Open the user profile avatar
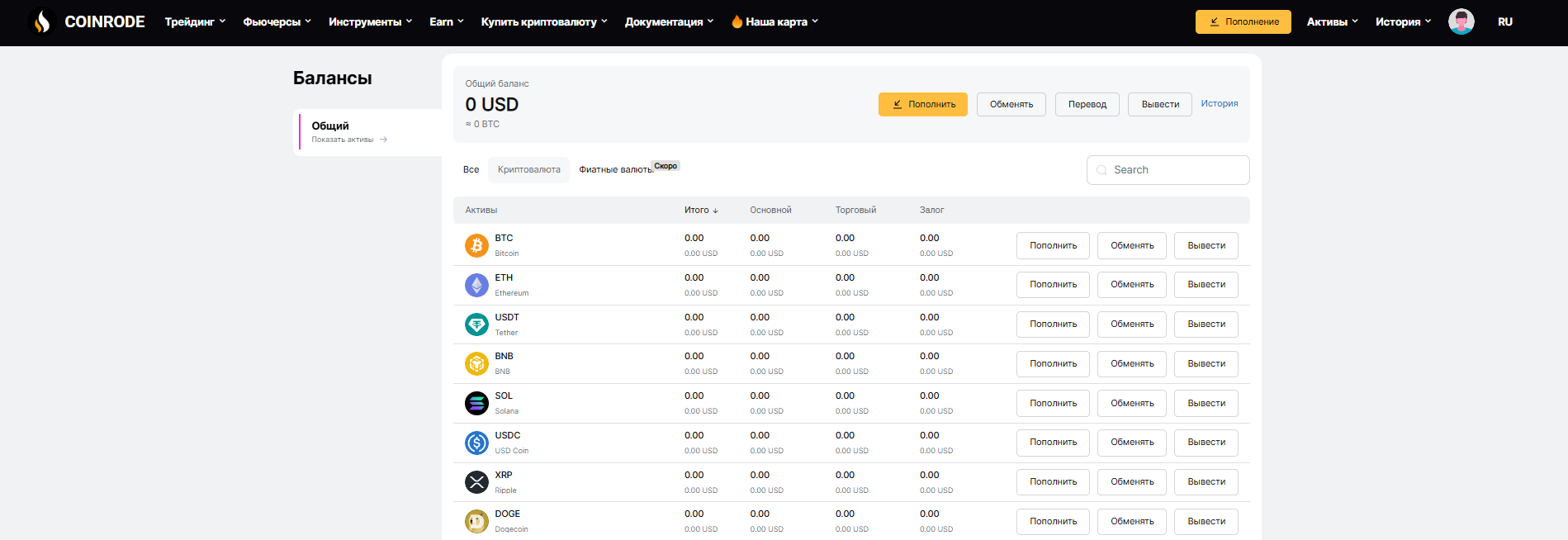This screenshot has width=1568, height=540. coord(1461,21)
